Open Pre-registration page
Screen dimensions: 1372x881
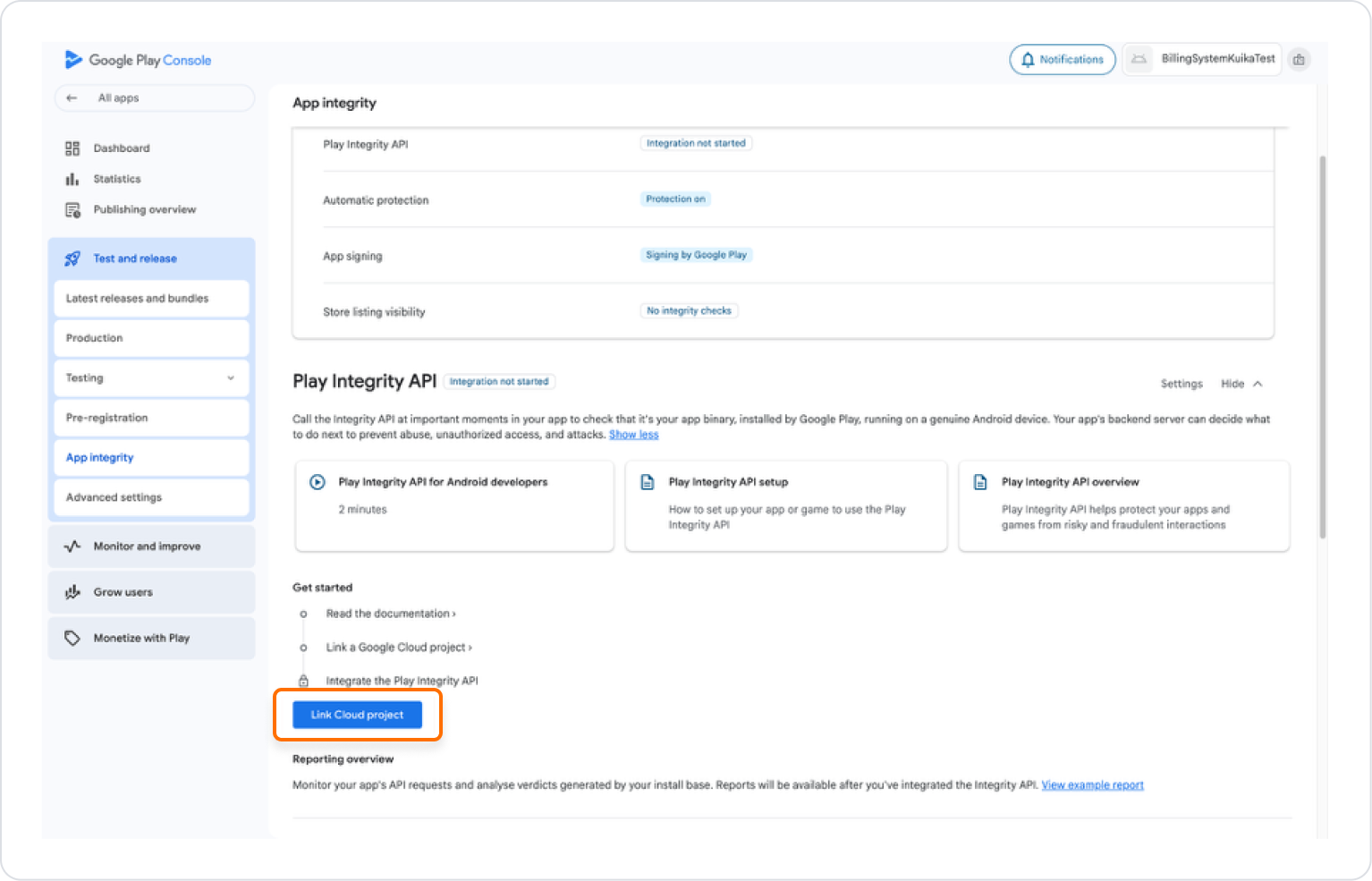[151, 418]
